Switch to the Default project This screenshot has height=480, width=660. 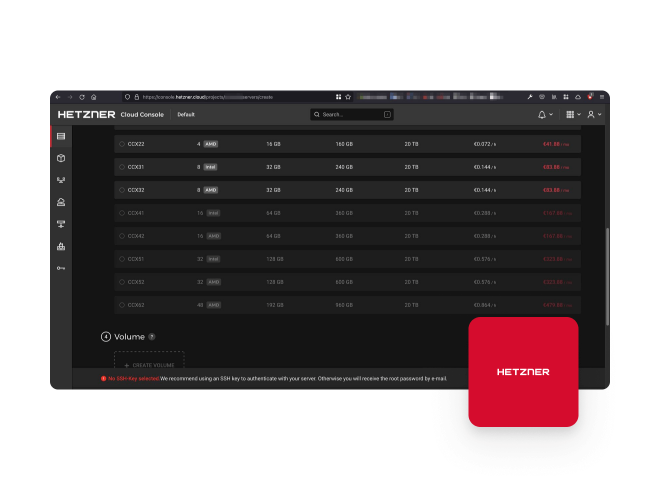(x=186, y=115)
